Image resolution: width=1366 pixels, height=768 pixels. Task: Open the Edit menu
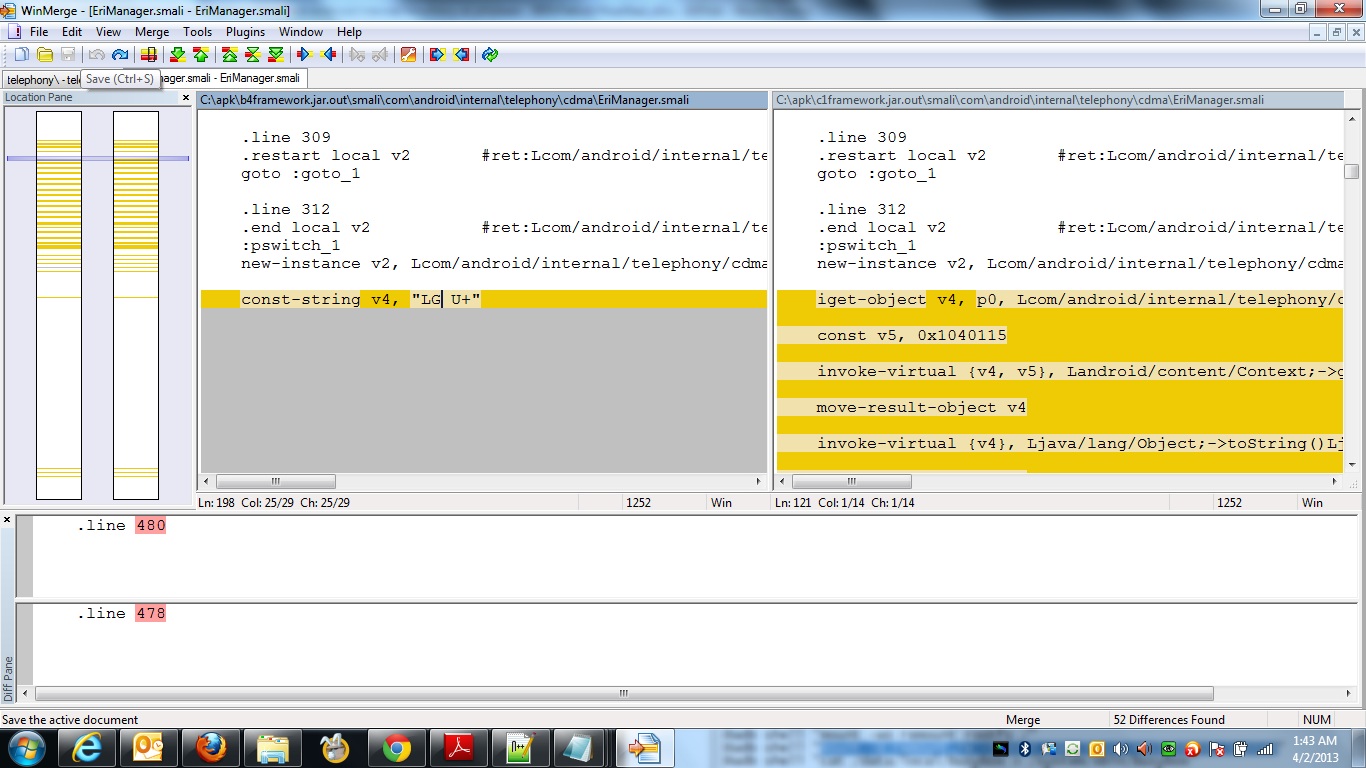pyautogui.click(x=72, y=32)
